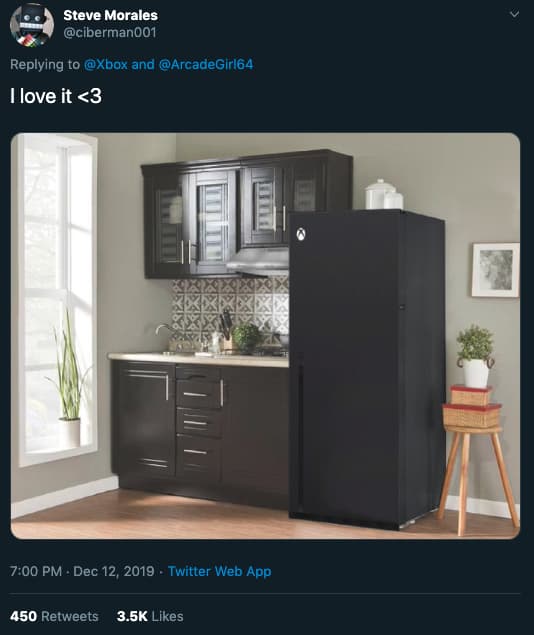Select the 'I love it <3' tweet text

(x=56, y=96)
